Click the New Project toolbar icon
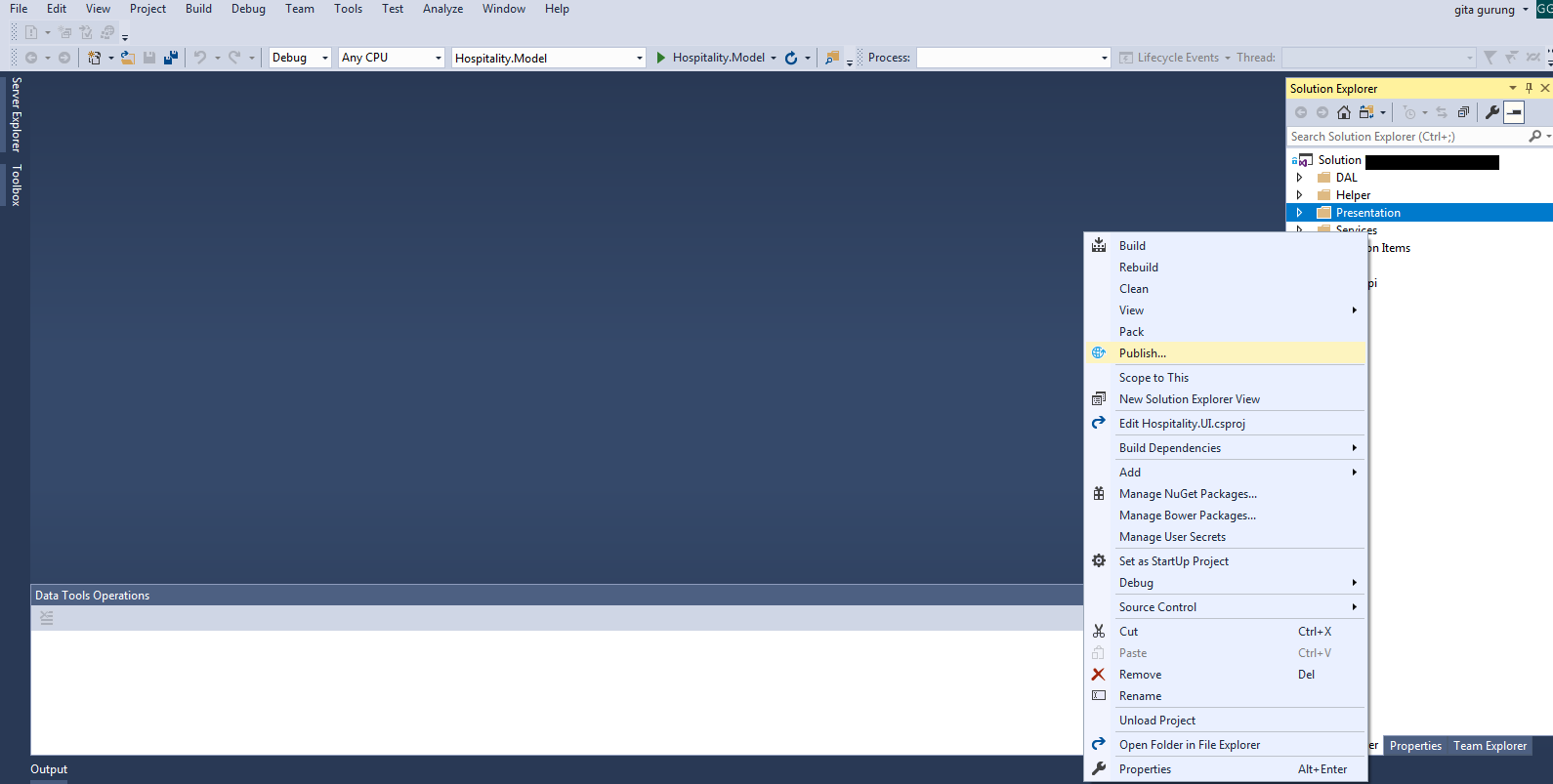The height and width of the screenshot is (784, 1553). point(94,58)
